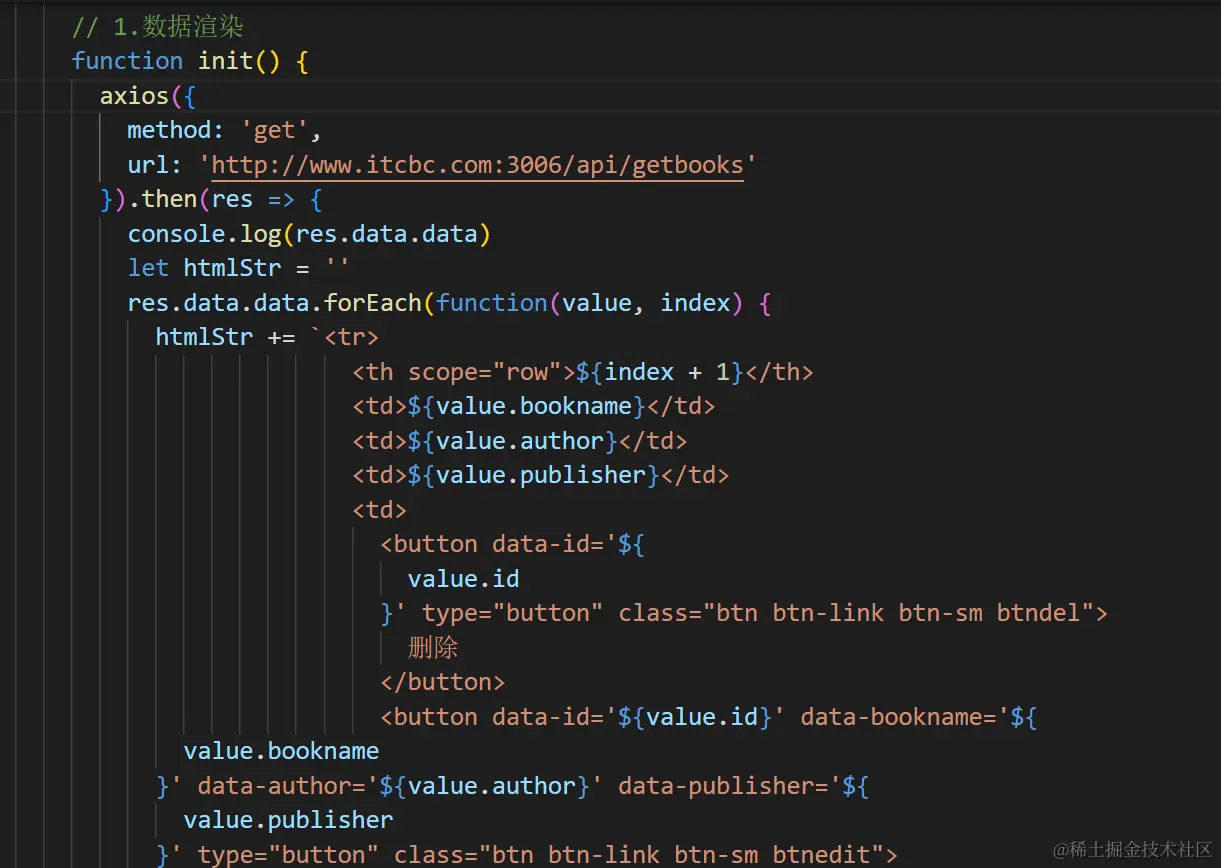This screenshot has width=1221, height=868.
Task: Click the 'axios' call identifier
Action: [134, 96]
